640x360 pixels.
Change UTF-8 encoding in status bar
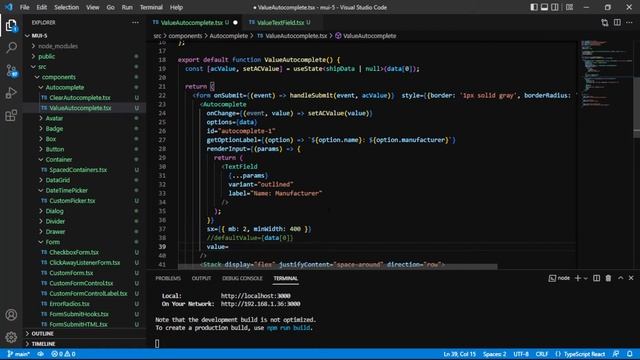click(521, 354)
